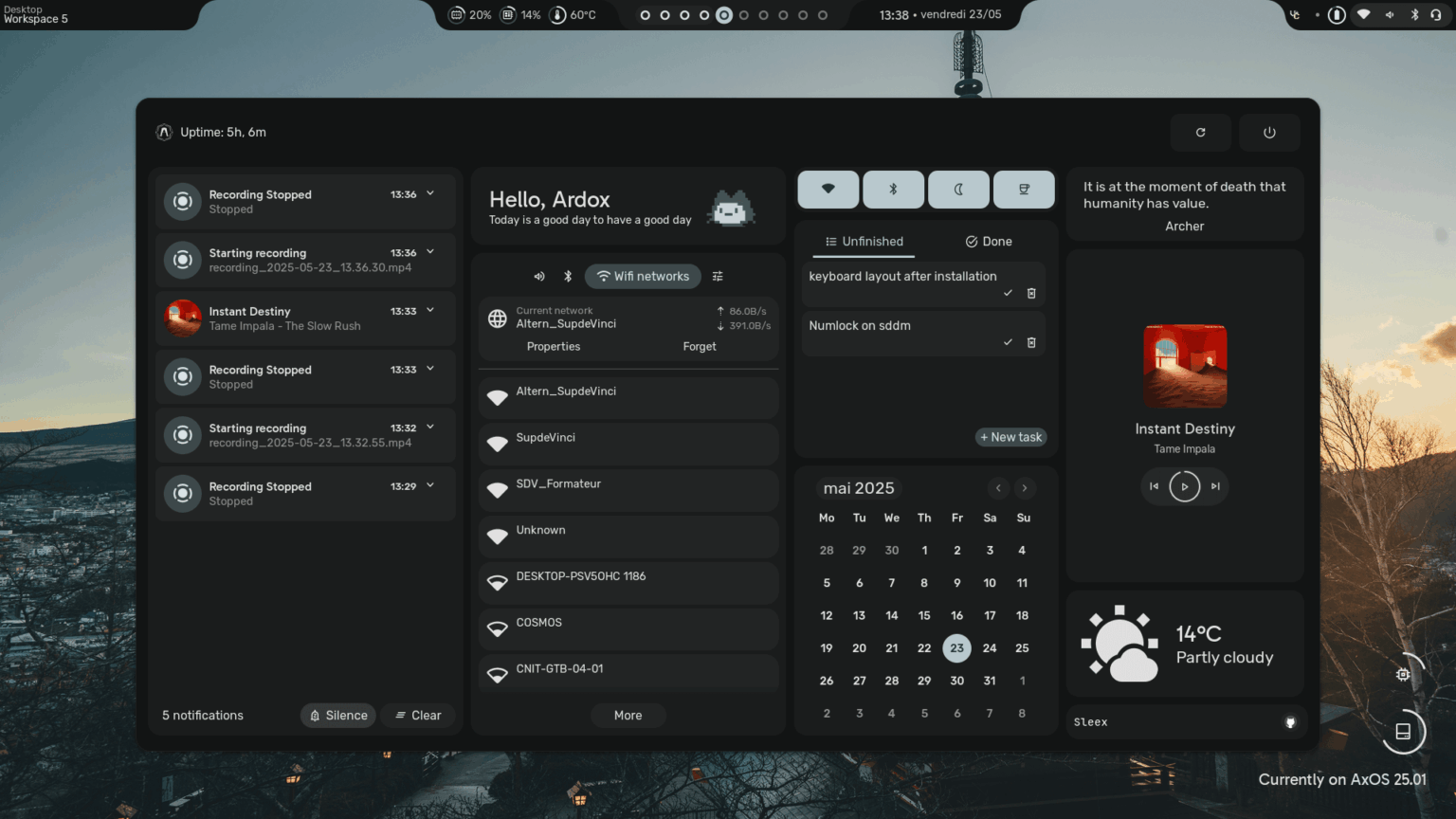1456x819 pixels.
Task: Check off 'keyboard layout after installation'
Action: coord(1008,293)
